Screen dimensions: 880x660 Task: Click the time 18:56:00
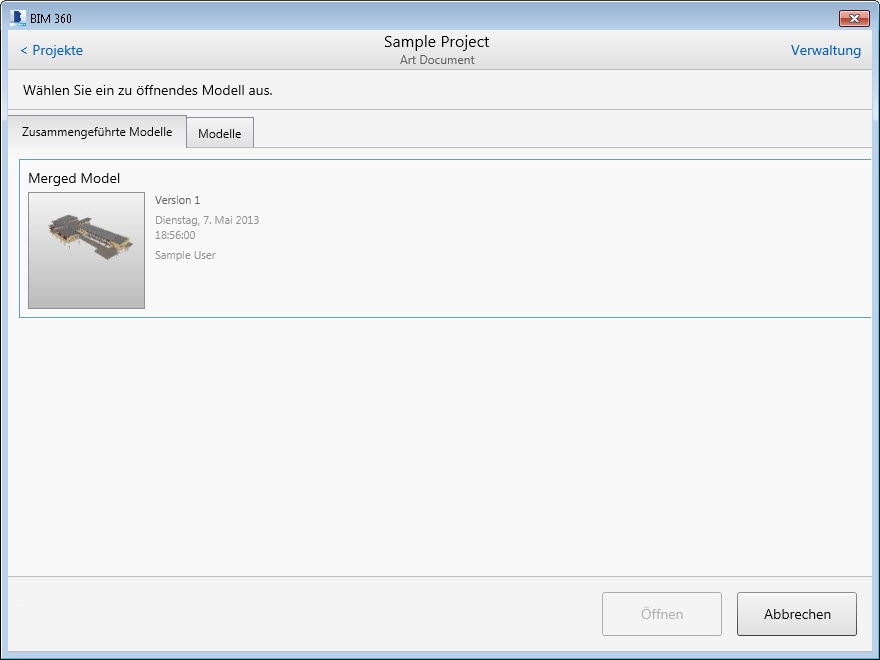coord(175,235)
